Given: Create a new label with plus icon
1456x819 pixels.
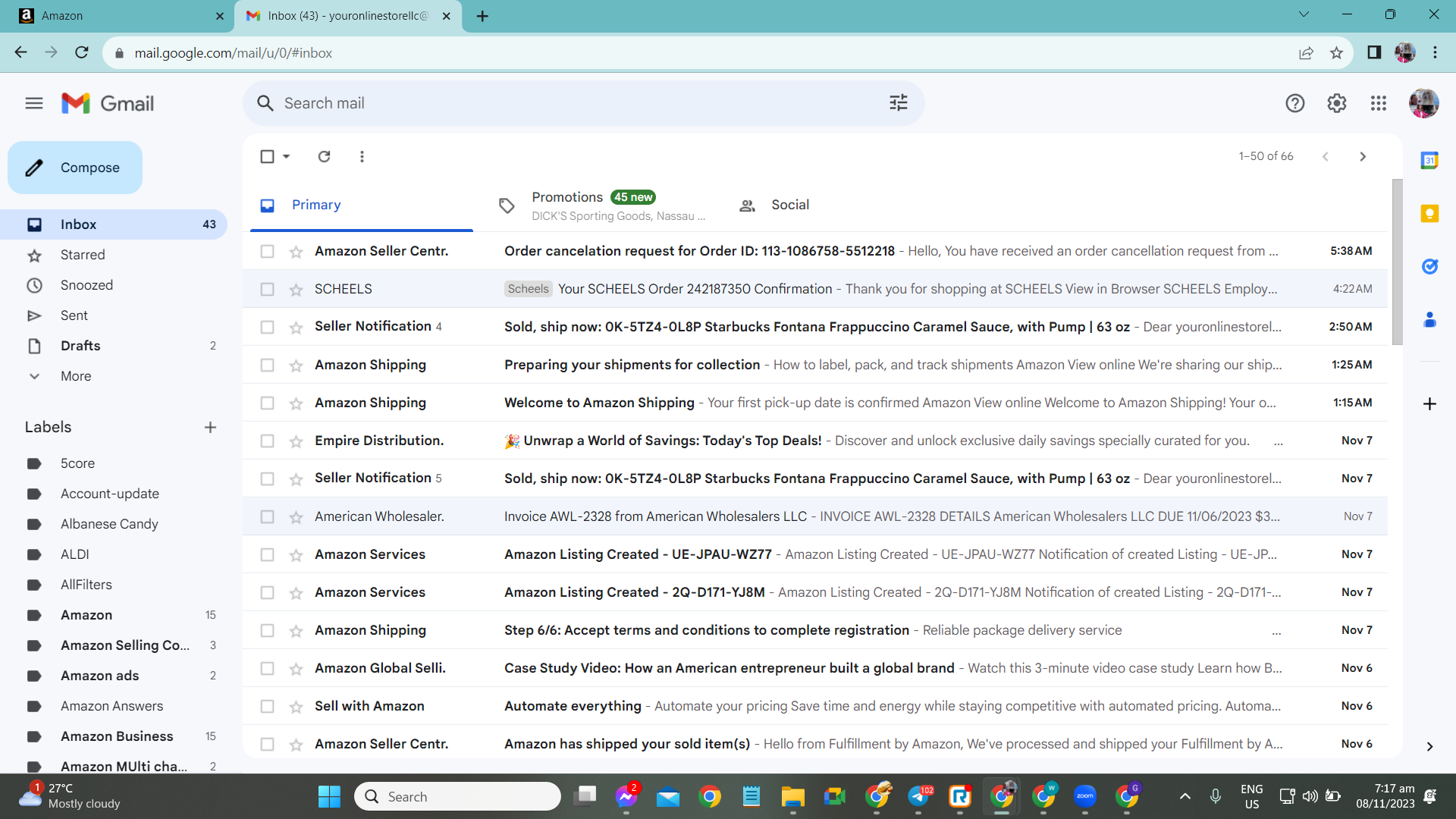Looking at the screenshot, I should pyautogui.click(x=210, y=427).
